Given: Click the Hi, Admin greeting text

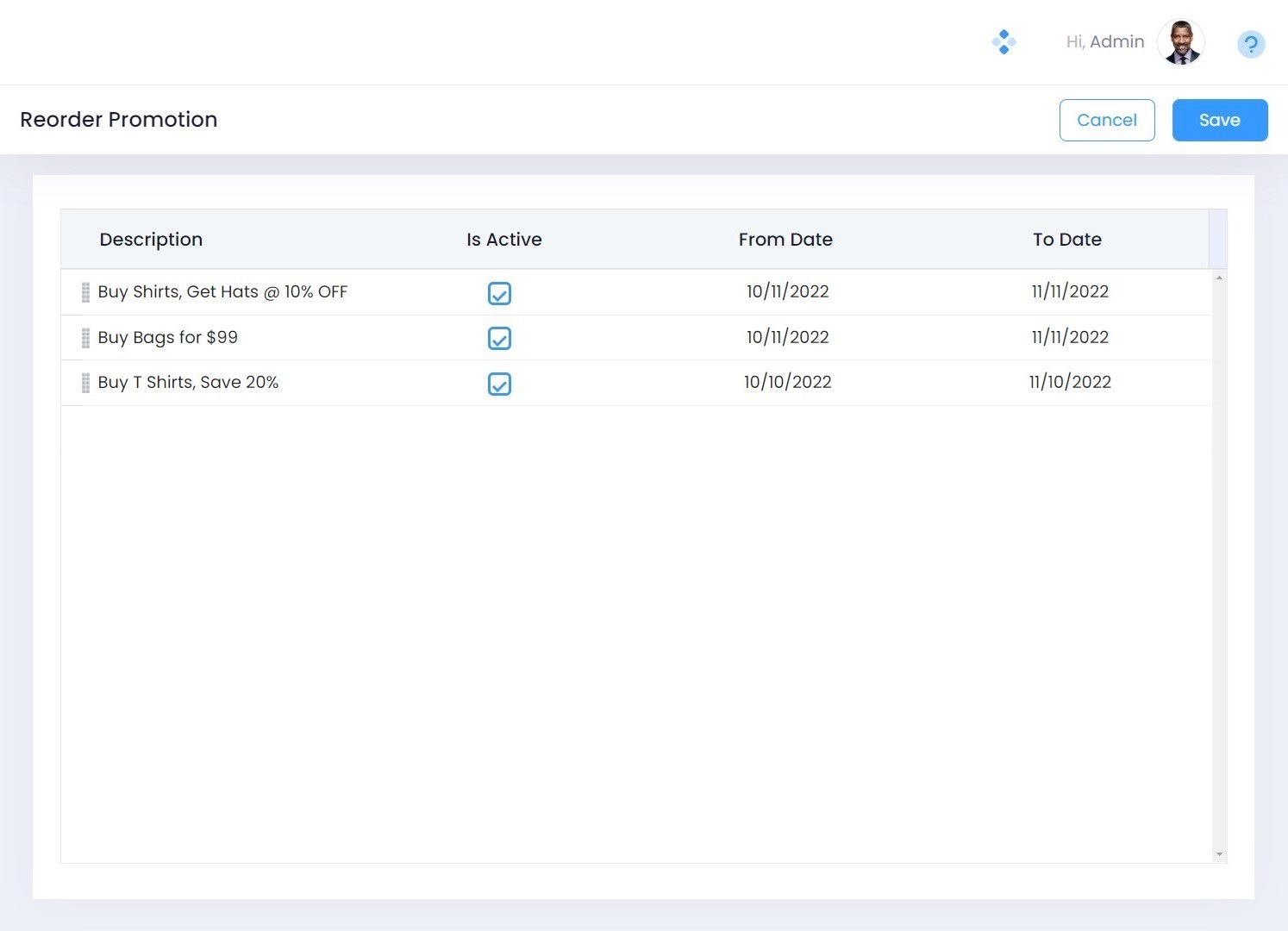Looking at the screenshot, I should click(x=1104, y=41).
